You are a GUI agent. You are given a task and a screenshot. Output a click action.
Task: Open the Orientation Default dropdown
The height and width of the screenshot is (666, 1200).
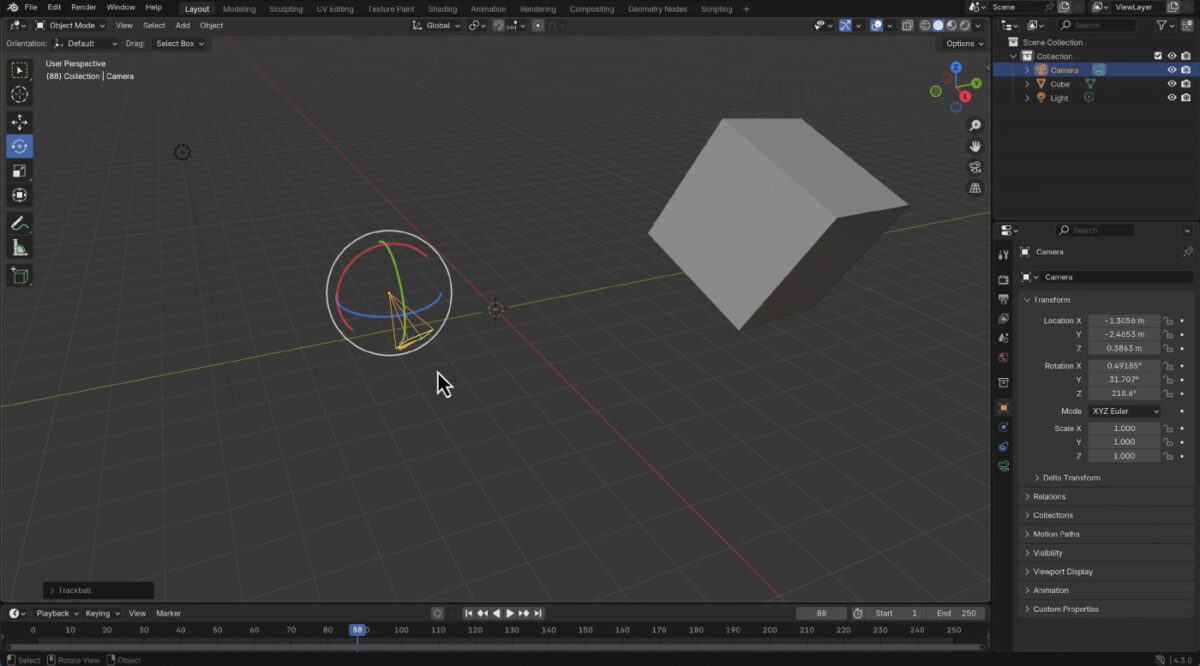(85, 44)
